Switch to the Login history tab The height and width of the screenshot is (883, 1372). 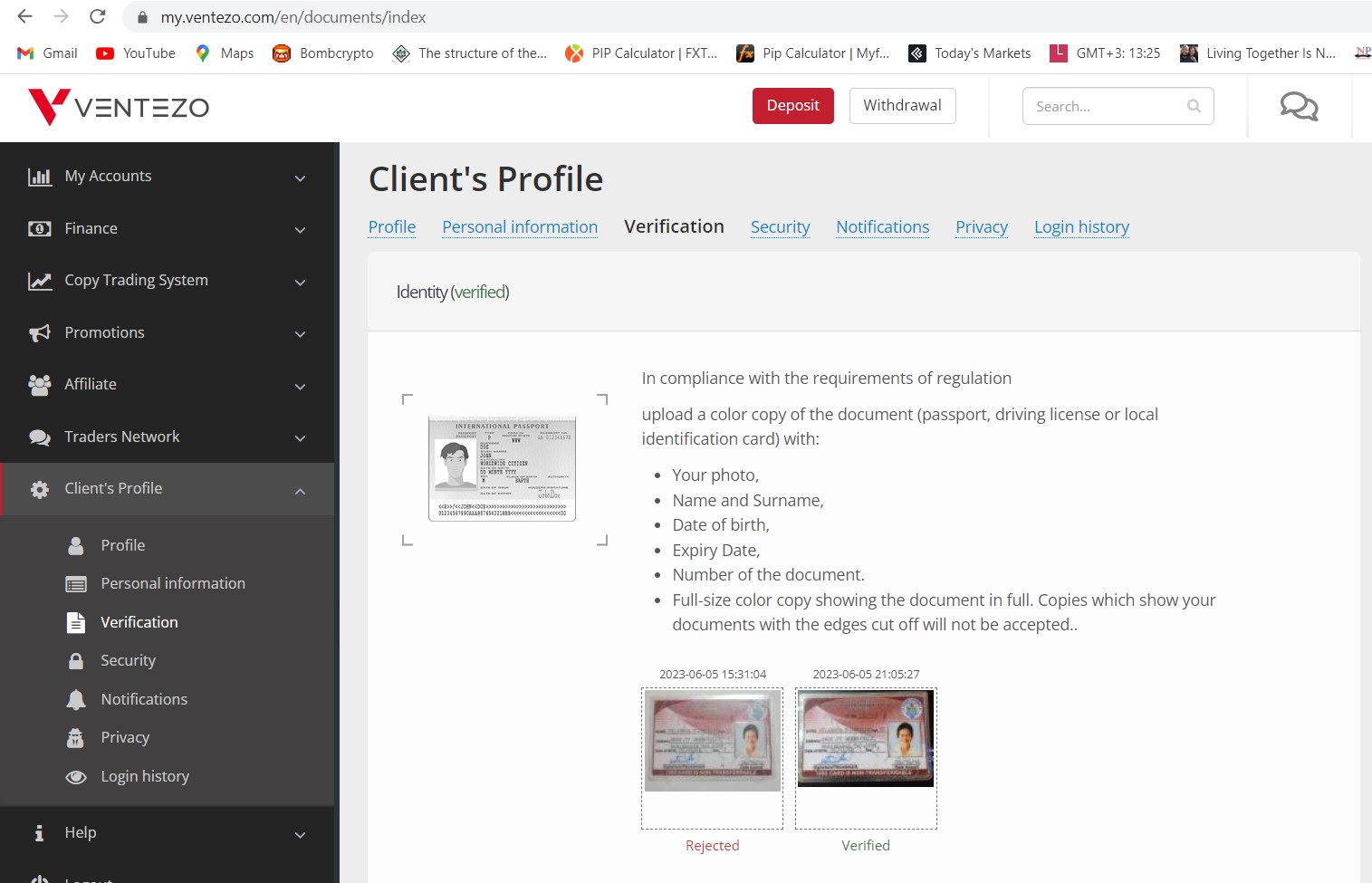coord(1081,227)
